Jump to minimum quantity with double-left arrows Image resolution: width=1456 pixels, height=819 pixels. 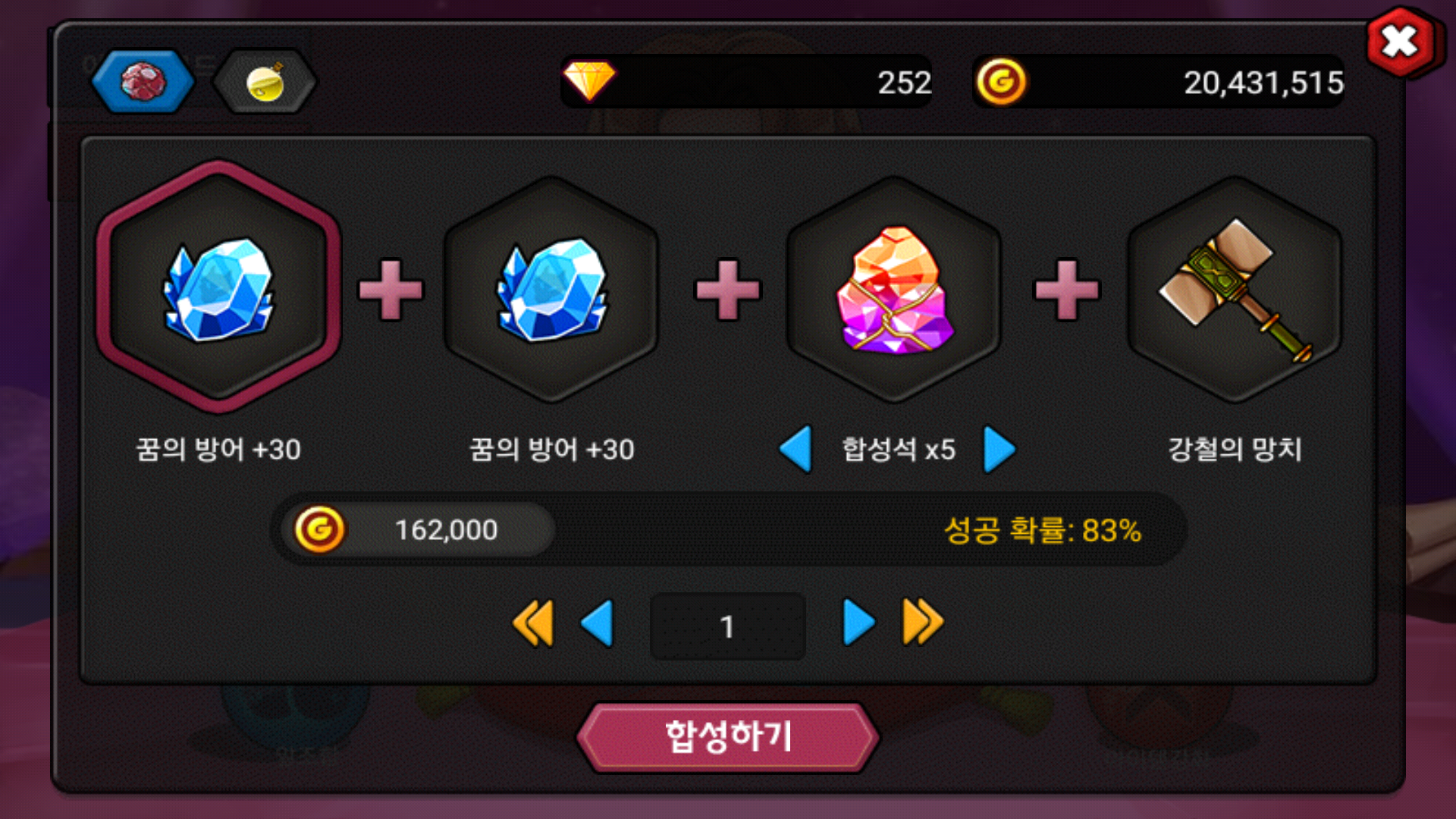(533, 623)
